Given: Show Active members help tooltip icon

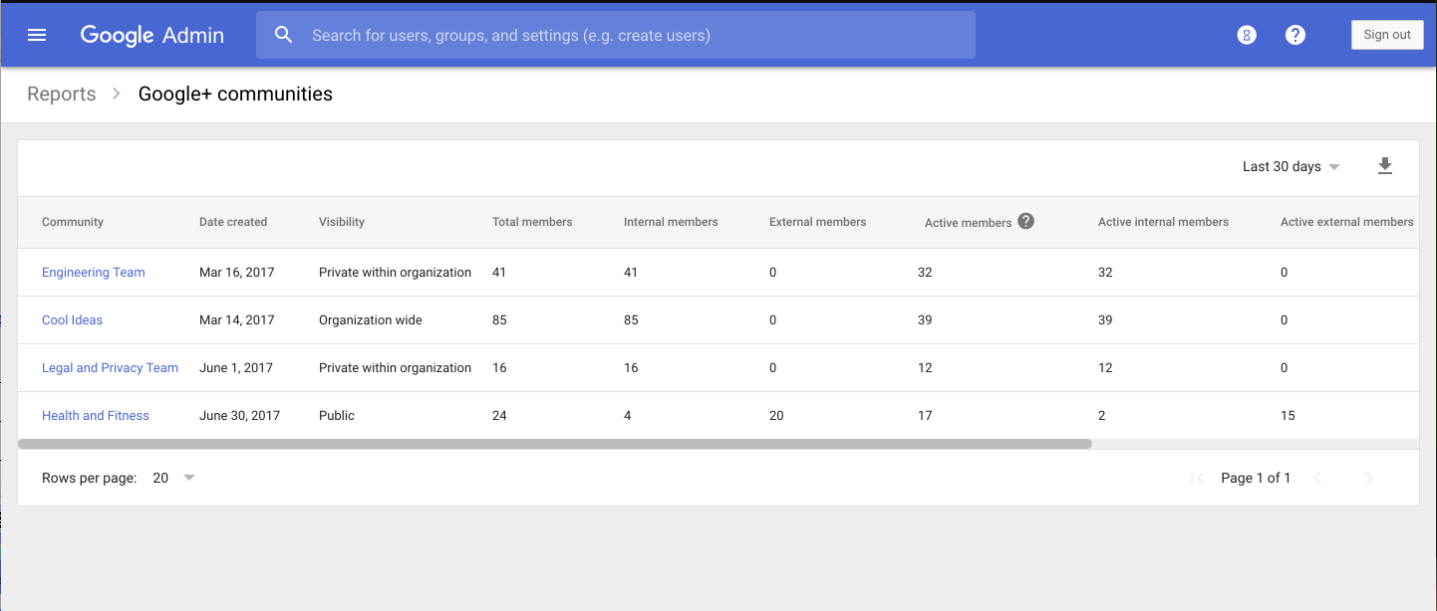Looking at the screenshot, I should click(x=1026, y=221).
